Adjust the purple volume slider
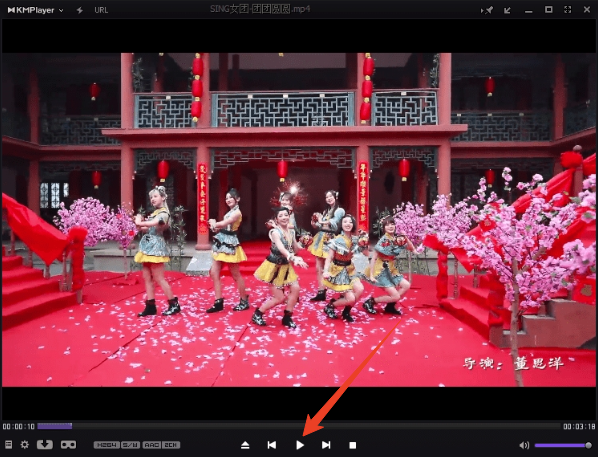The image size is (598, 457). point(563,445)
